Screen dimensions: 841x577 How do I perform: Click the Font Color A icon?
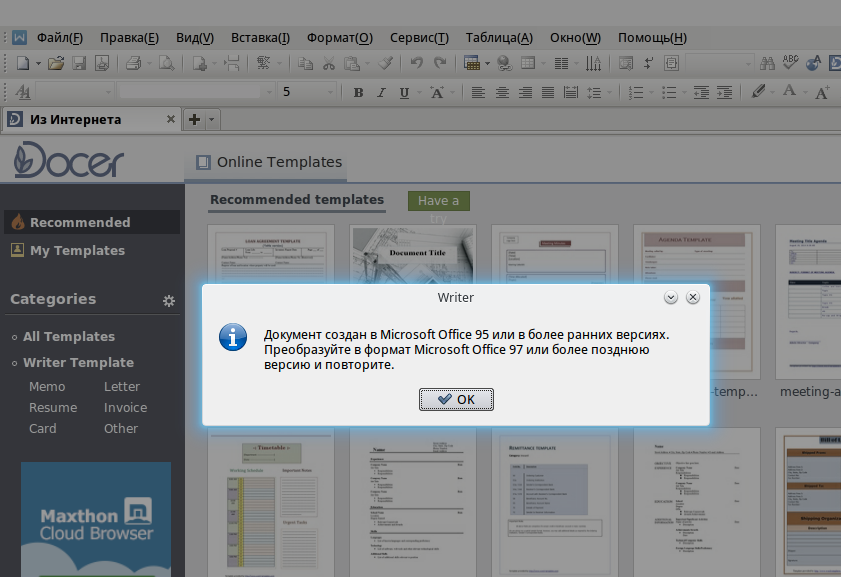789,92
